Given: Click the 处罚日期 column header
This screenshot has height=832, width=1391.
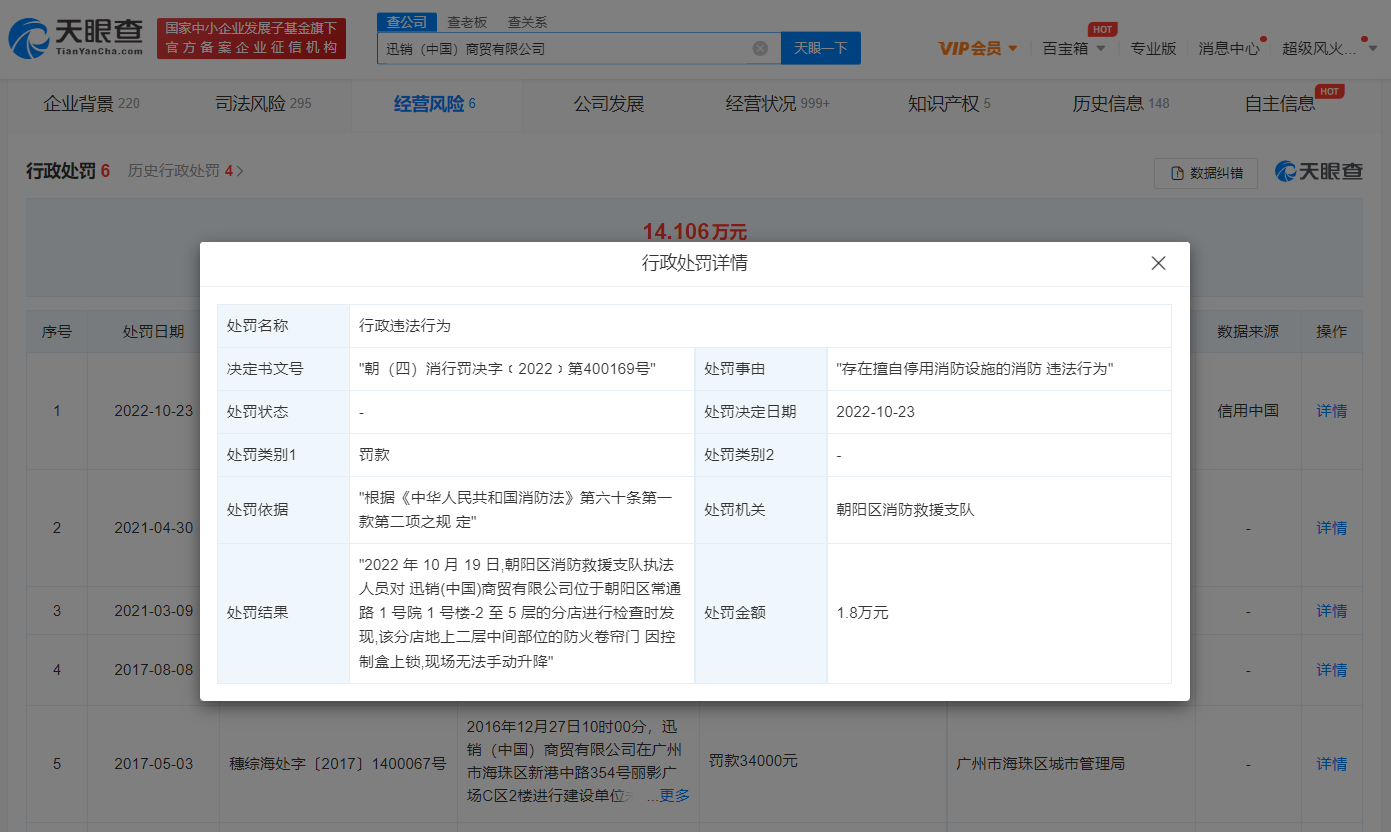Looking at the screenshot, I should (x=153, y=332).
